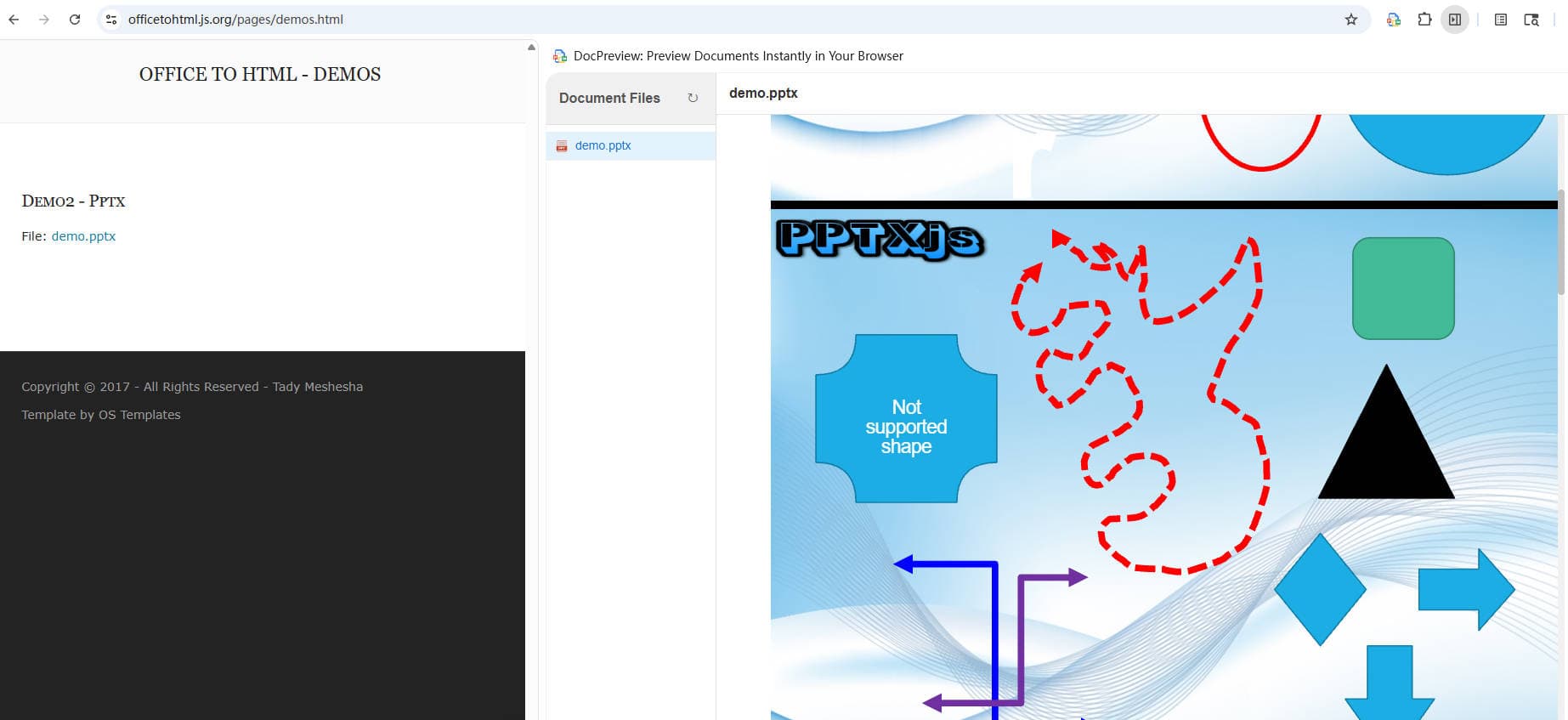
Task: Go back using the browser back arrow
Action: (x=14, y=20)
